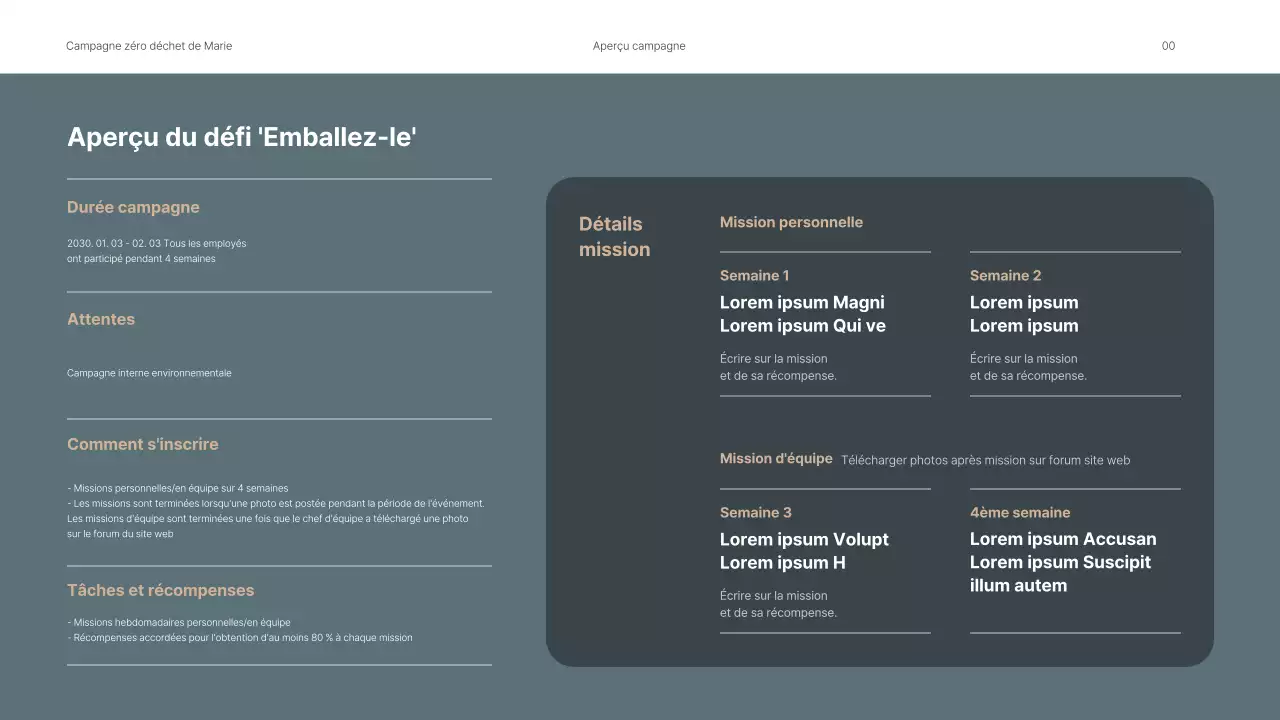Select the 'Semaine 3' heading
This screenshot has height=720, width=1280.
[x=755, y=513]
